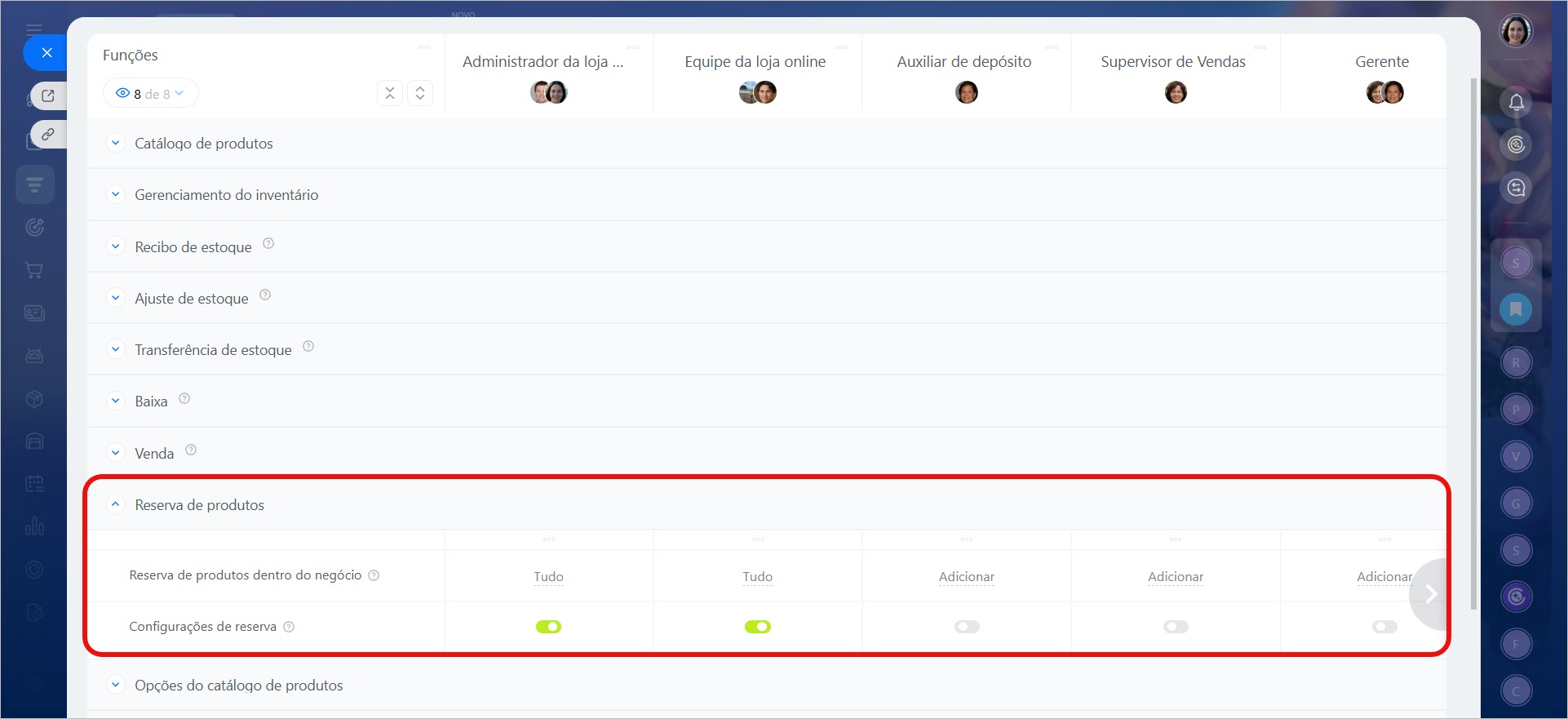Change Adicionar permission for Supervisor de Vendas

tap(1176, 576)
